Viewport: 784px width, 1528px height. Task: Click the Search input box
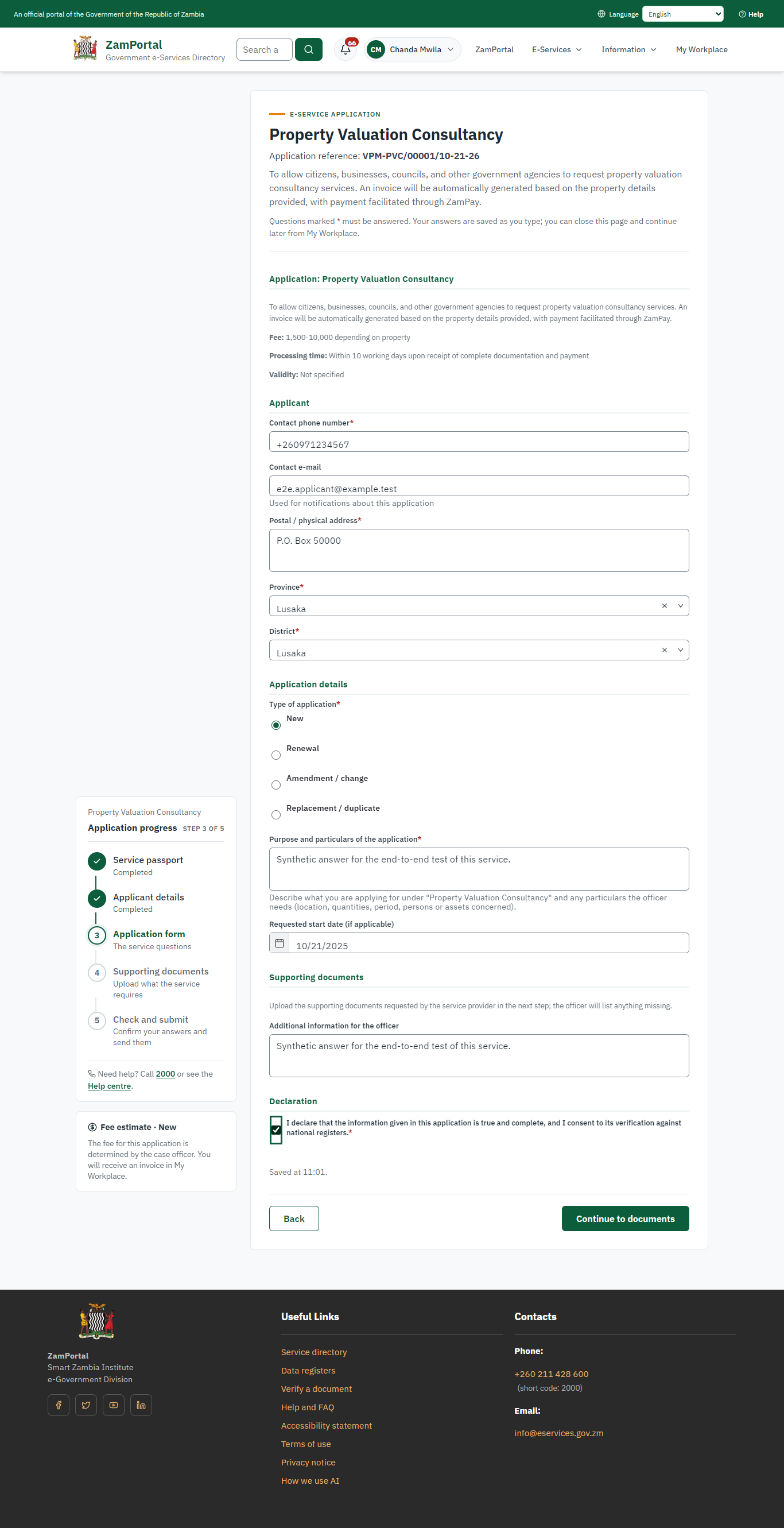point(265,49)
